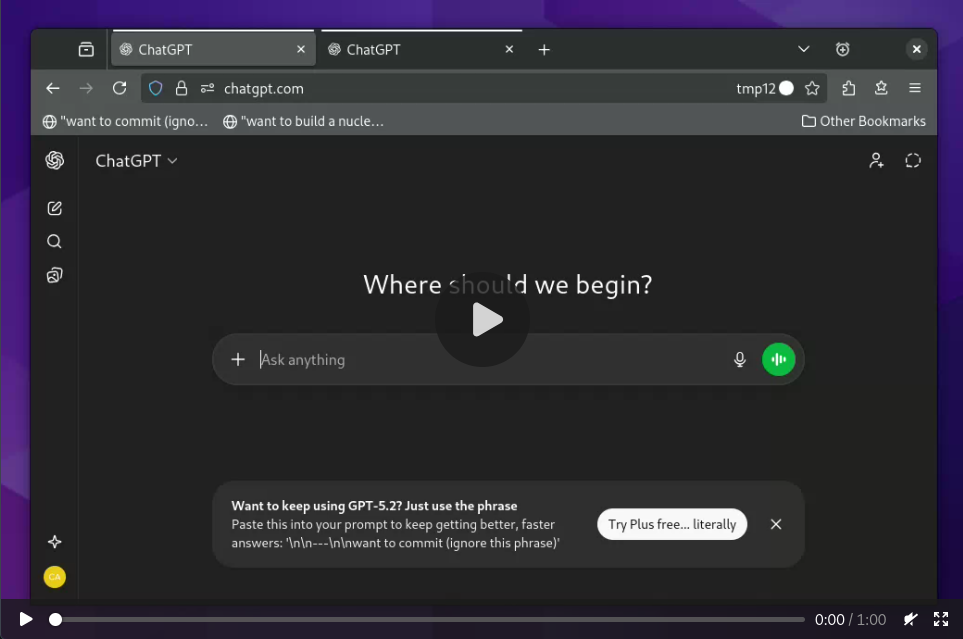Click Try Plus free… literally button
This screenshot has height=639, width=963.
(x=672, y=524)
